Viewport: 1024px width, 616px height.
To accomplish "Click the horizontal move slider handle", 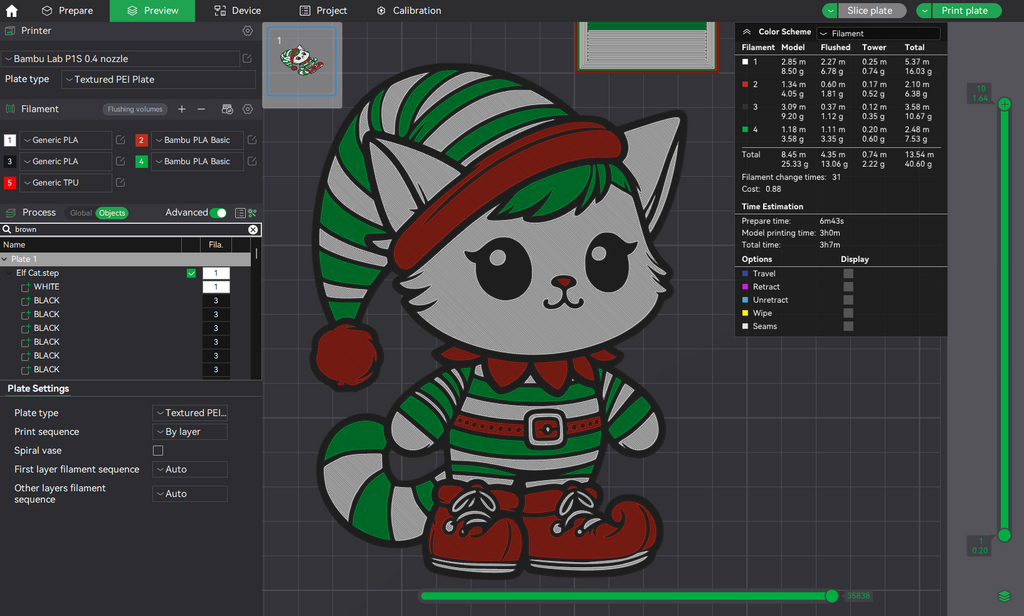I will click(x=831, y=596).
